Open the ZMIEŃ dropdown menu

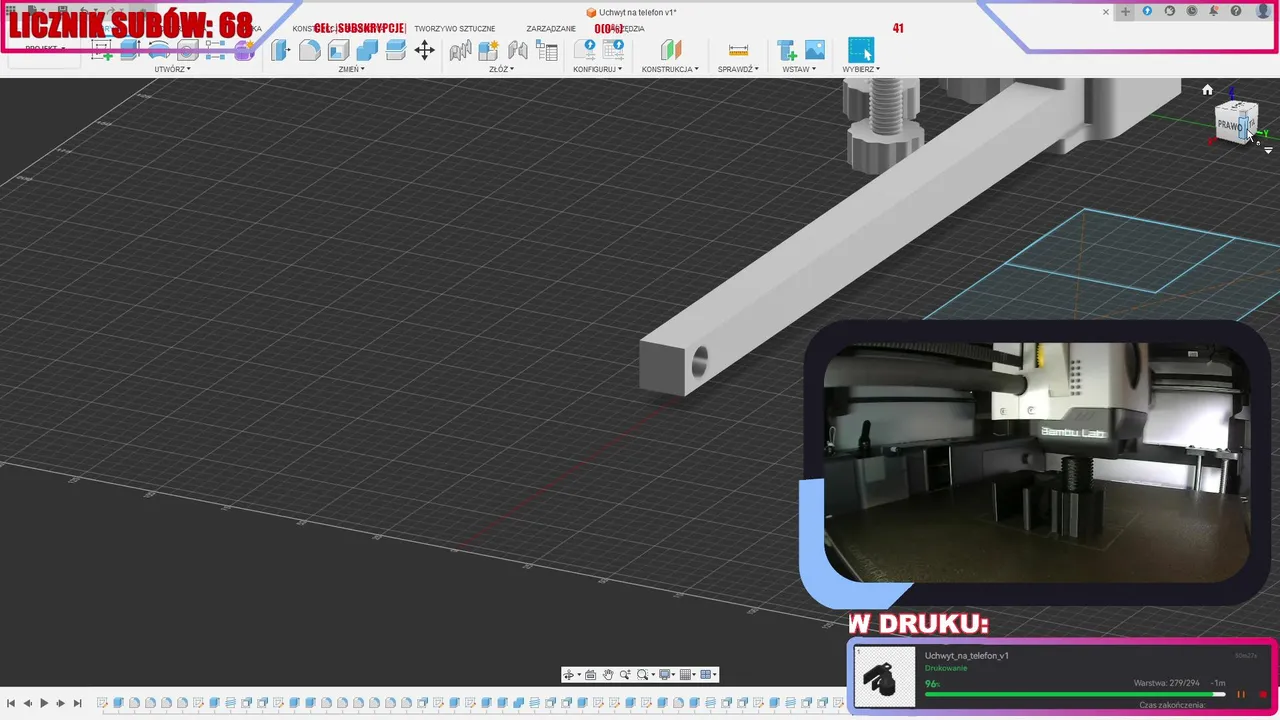click(351, 69)
